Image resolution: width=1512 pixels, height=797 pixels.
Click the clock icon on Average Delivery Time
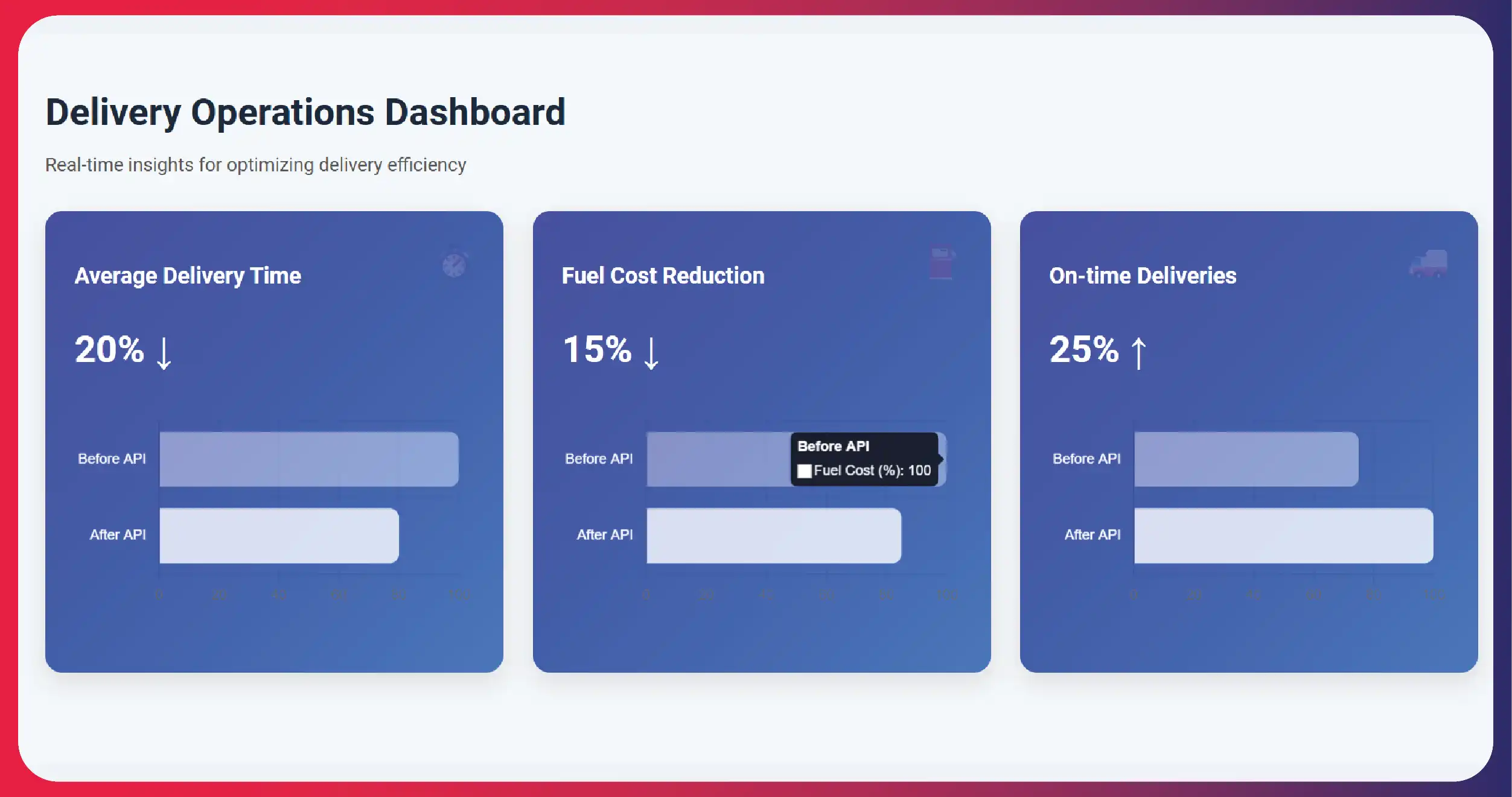454,265
